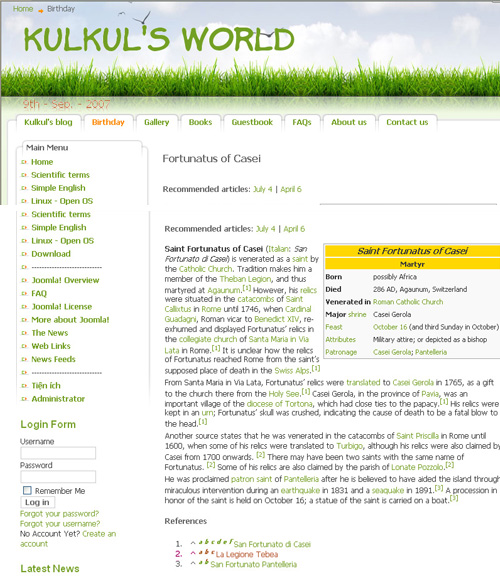The image size is (500, 576).
Task: Select More about Joomla! menu item
Action: (70, 320)
